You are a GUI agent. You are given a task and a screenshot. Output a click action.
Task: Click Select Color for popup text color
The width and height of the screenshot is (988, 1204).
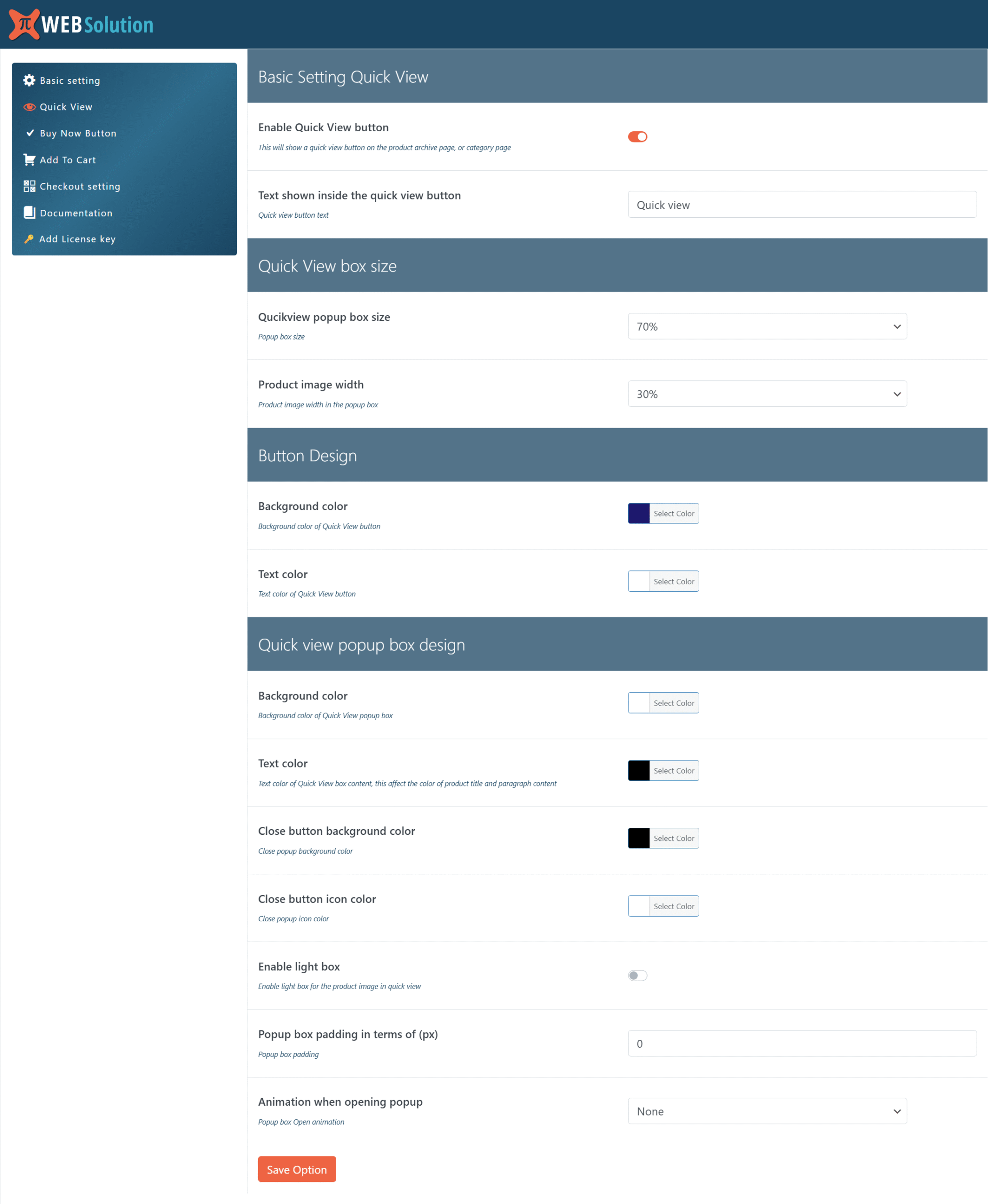pos(673,770)
